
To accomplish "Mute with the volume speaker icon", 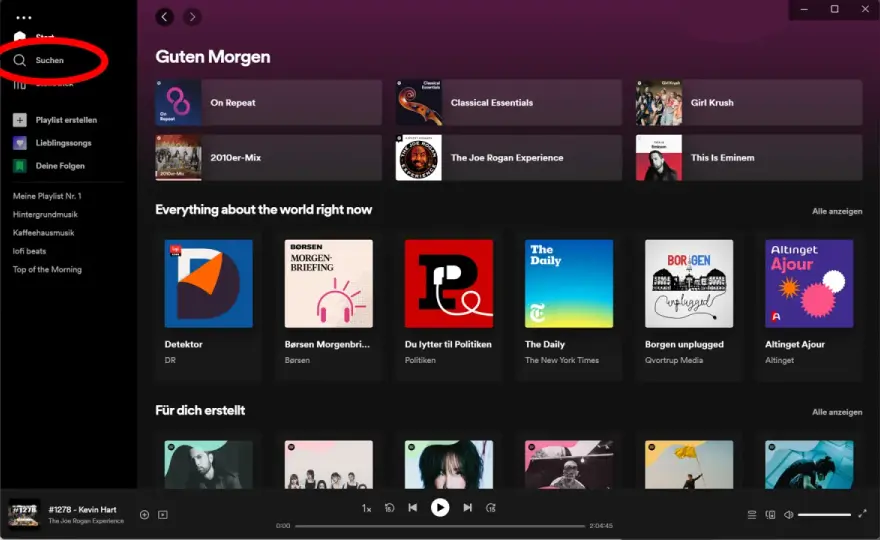I will pyautogui.click(x=789, y=515).
